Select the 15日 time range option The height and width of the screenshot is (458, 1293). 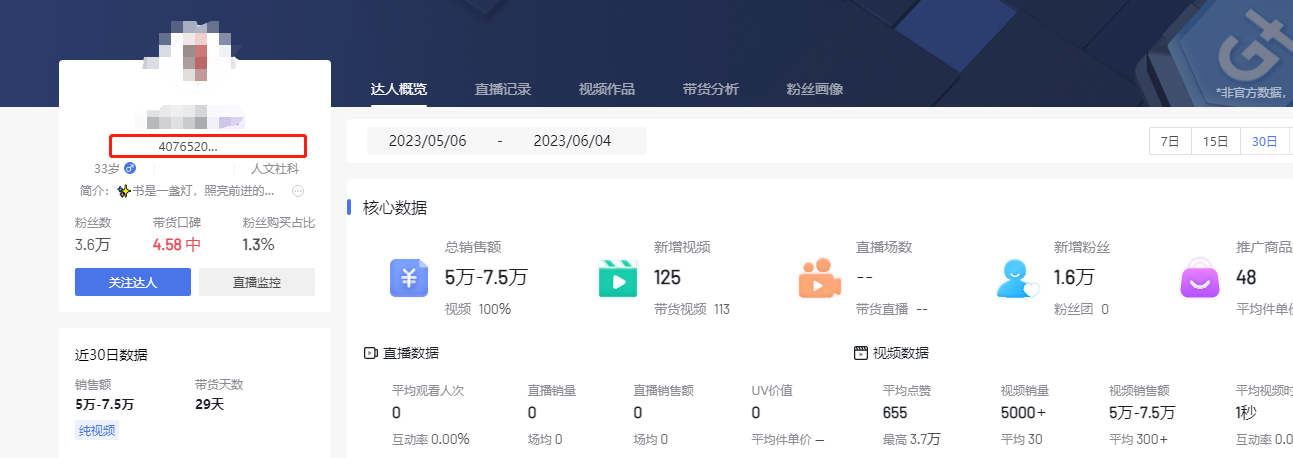pyautogui.click(x=1215, y=142)
